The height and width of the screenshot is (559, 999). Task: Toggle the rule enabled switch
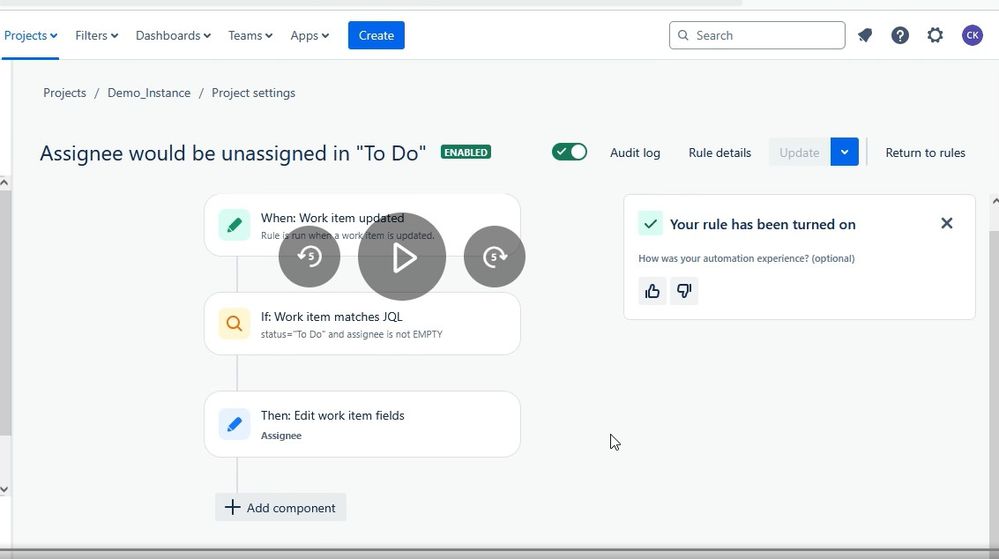coord(570,152)
